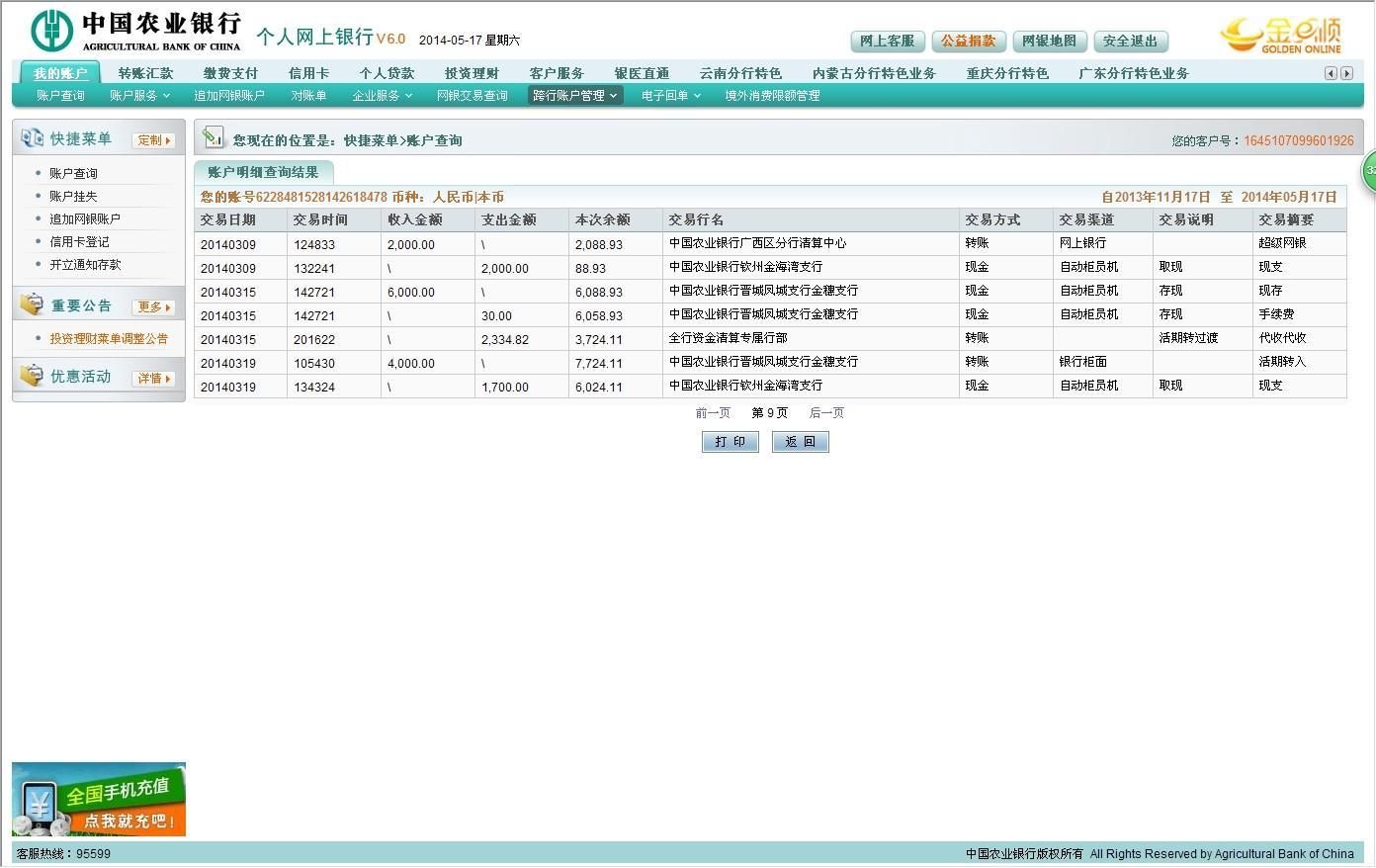The width and height of the screenshot is (1376, 868).
Task: Expand the 企业服务 dropdown menu
Action: pos(382,96)
